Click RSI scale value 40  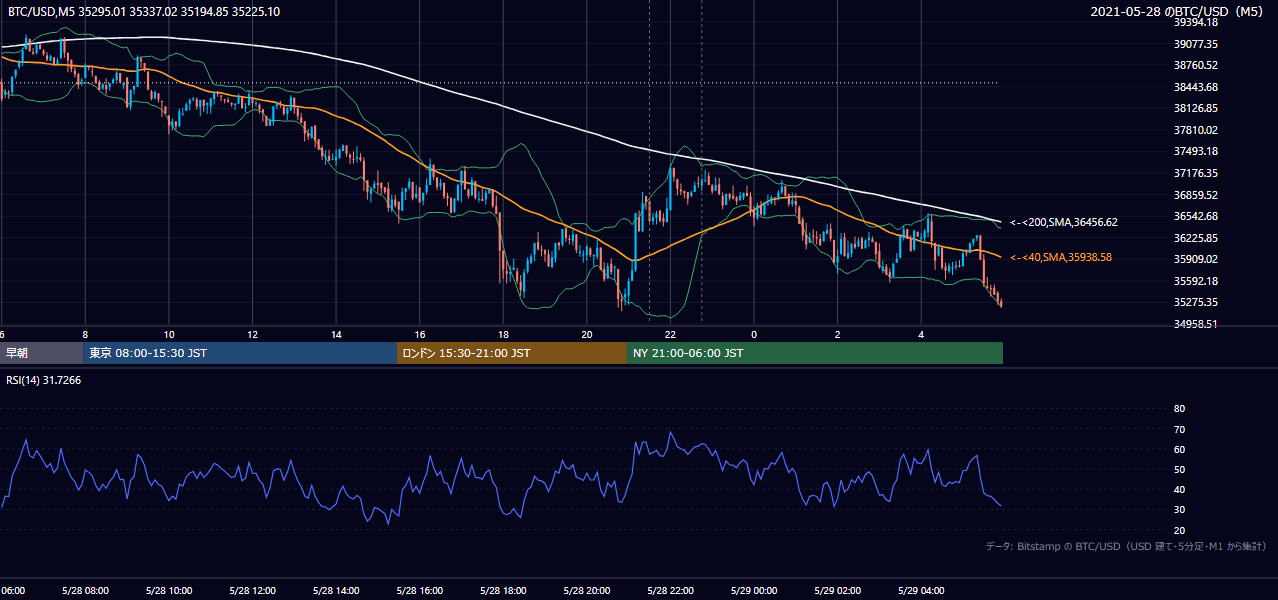click(1179, 489)
